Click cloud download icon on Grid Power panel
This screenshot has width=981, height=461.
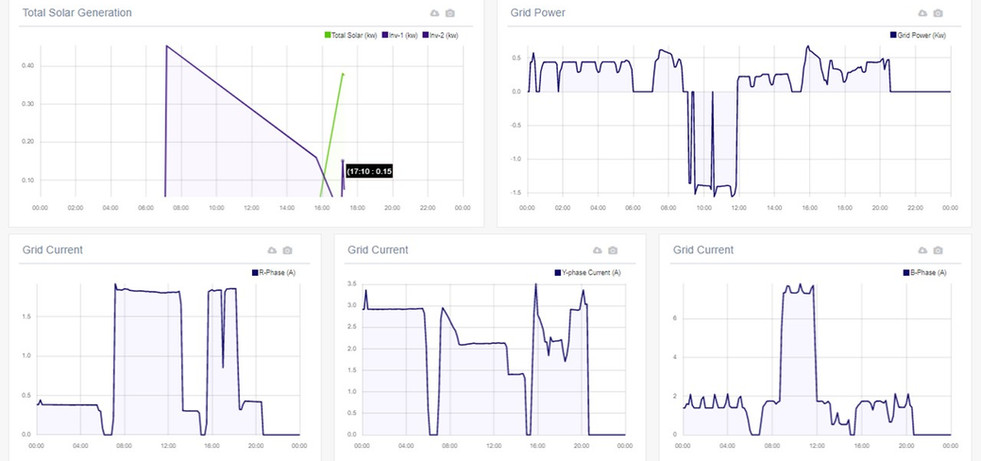pyautogui.click(x=922, y=13)
